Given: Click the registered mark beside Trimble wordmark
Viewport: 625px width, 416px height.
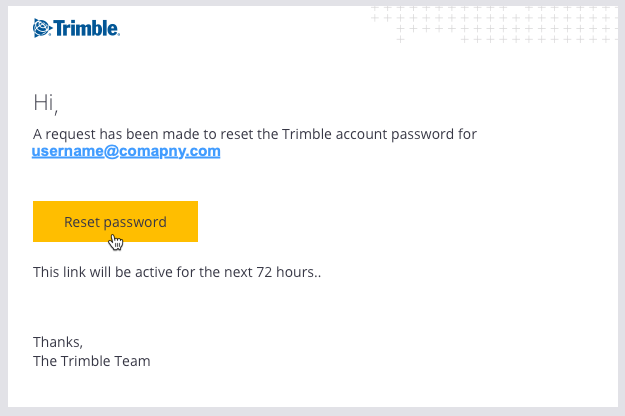Looking at the screenshot, I should coord(118,35).
